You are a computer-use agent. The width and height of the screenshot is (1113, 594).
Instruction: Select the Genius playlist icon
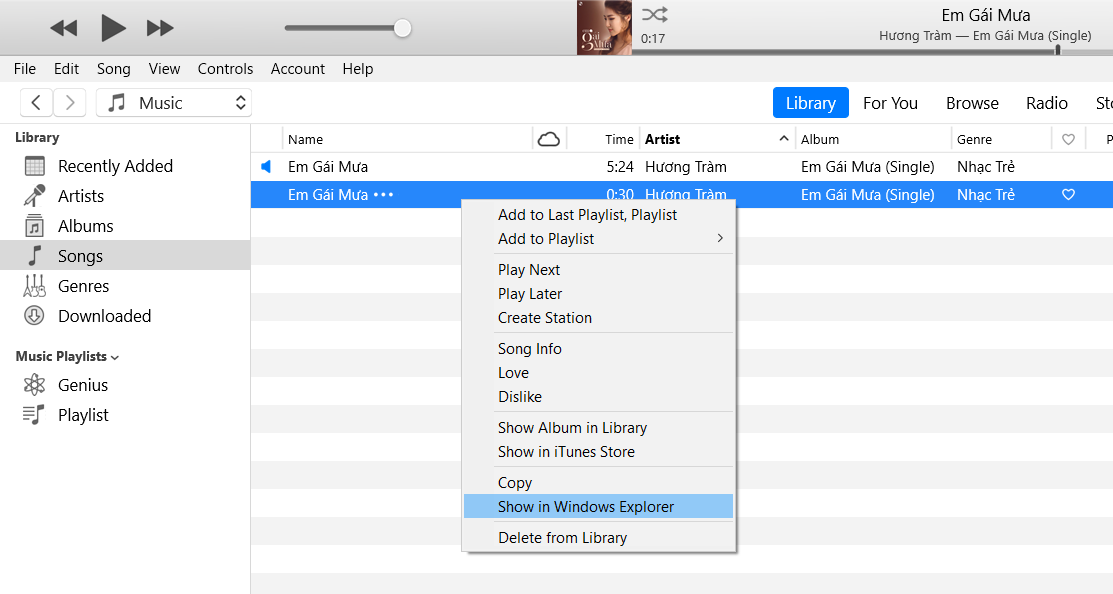click(36, 384)
